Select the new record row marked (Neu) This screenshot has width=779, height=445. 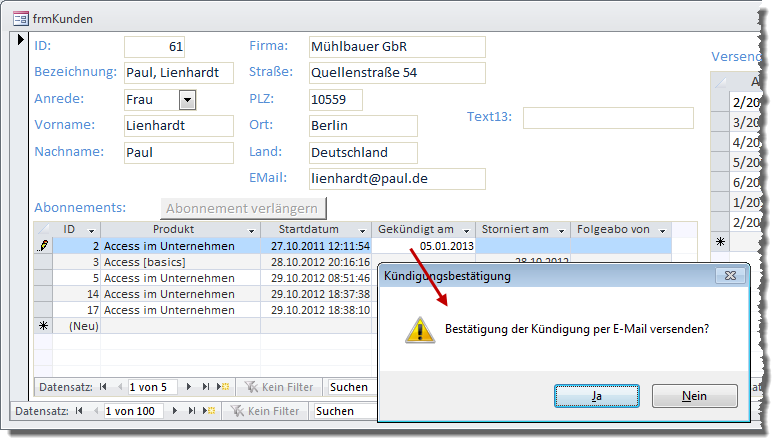coord(82,326)
